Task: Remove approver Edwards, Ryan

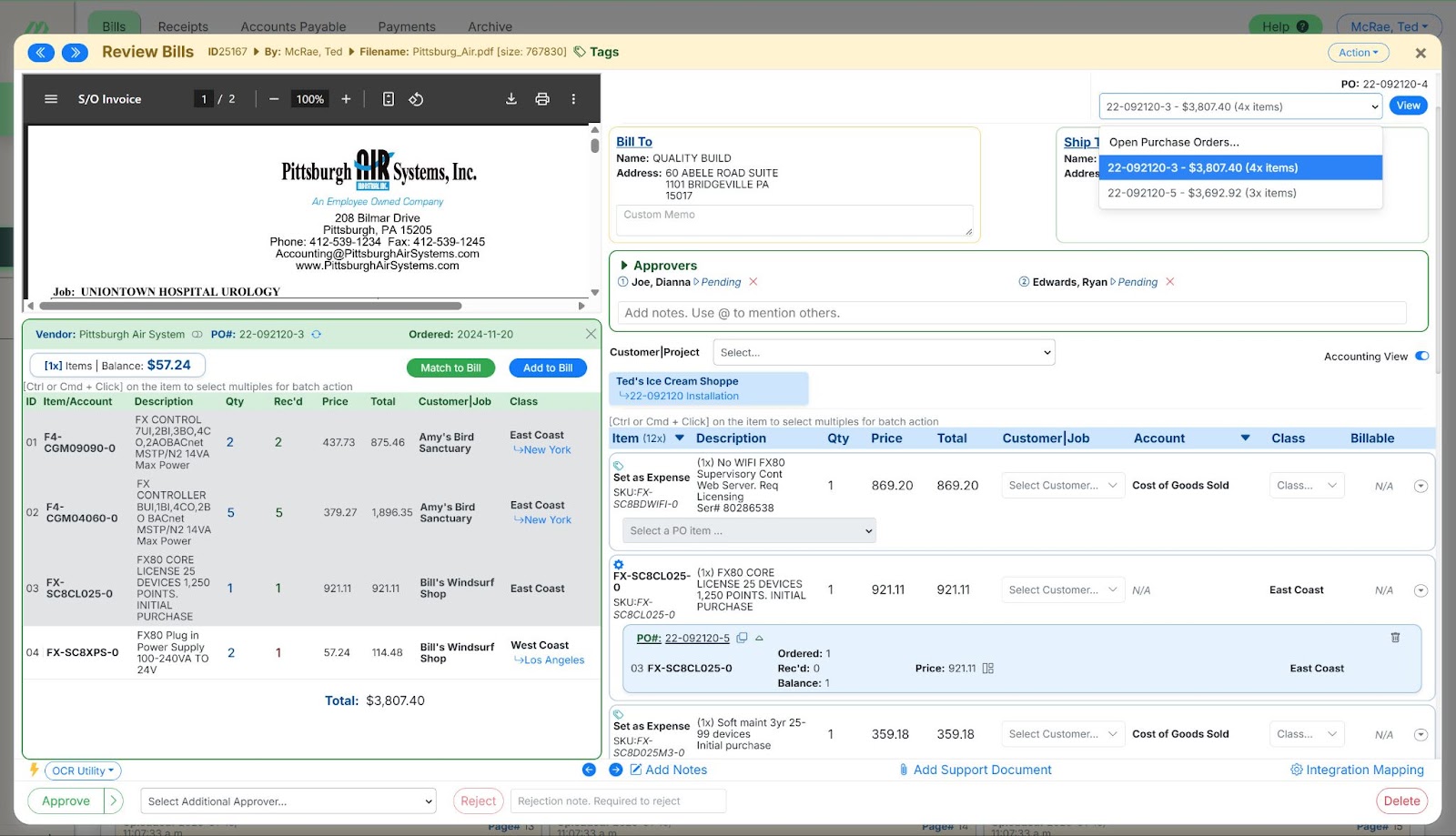Action: point(1170,282)
